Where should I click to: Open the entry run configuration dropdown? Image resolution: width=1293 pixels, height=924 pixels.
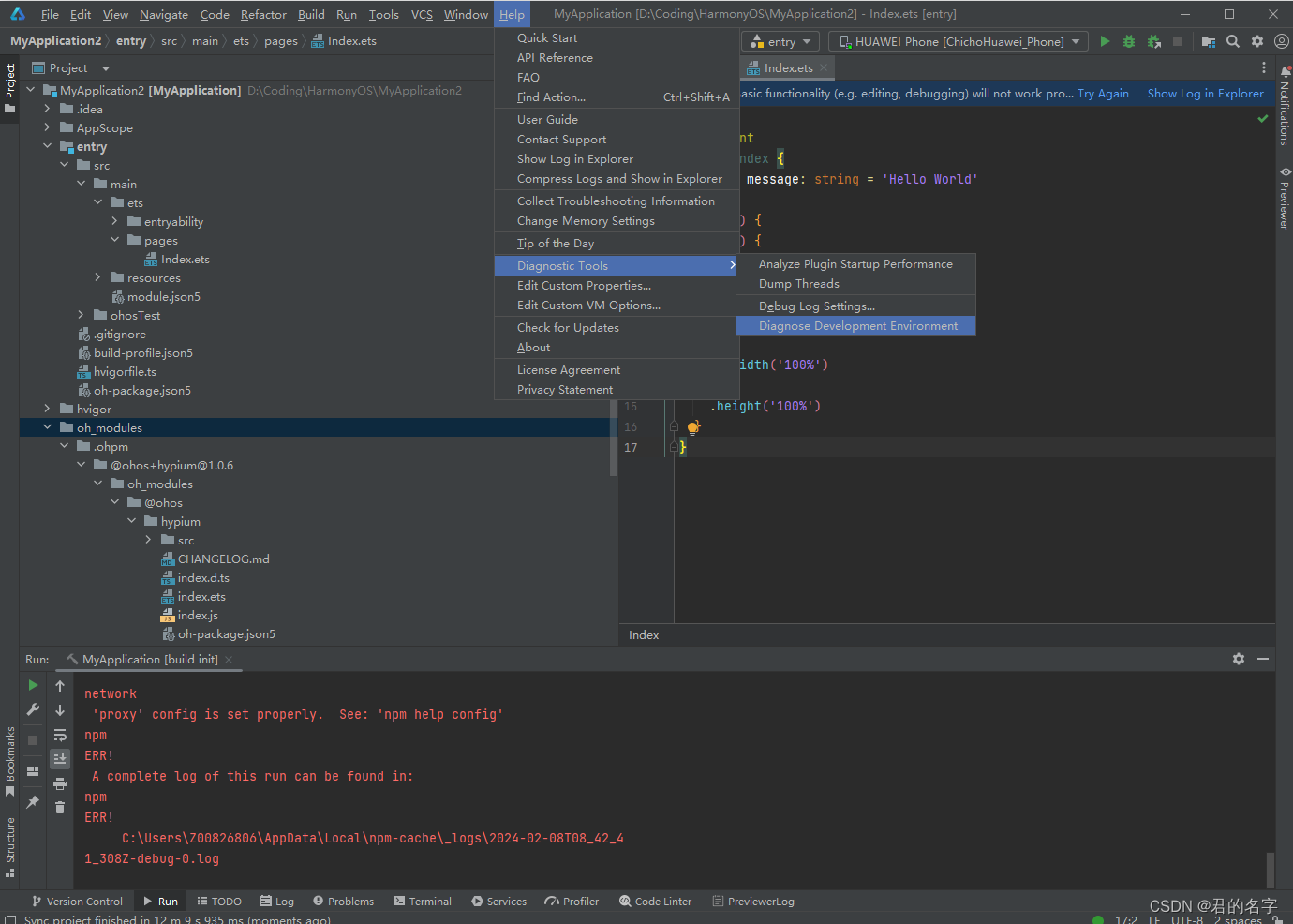pos(781,41)
